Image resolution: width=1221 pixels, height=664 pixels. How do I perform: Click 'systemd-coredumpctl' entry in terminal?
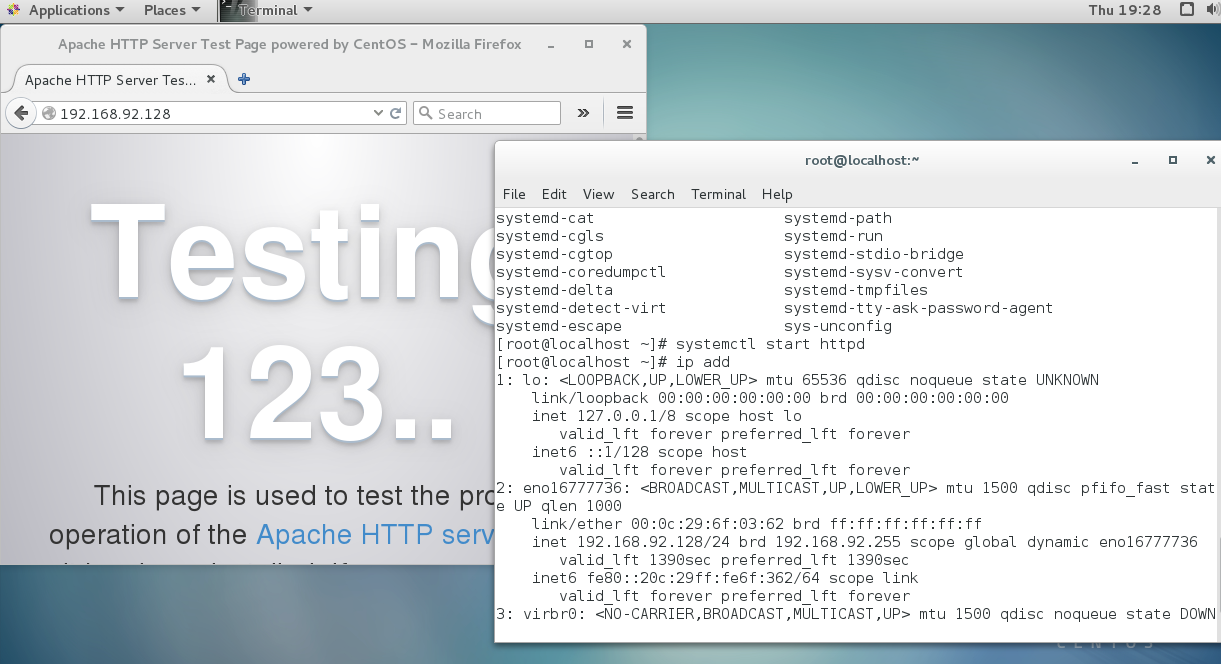click(x=581, y=272)
